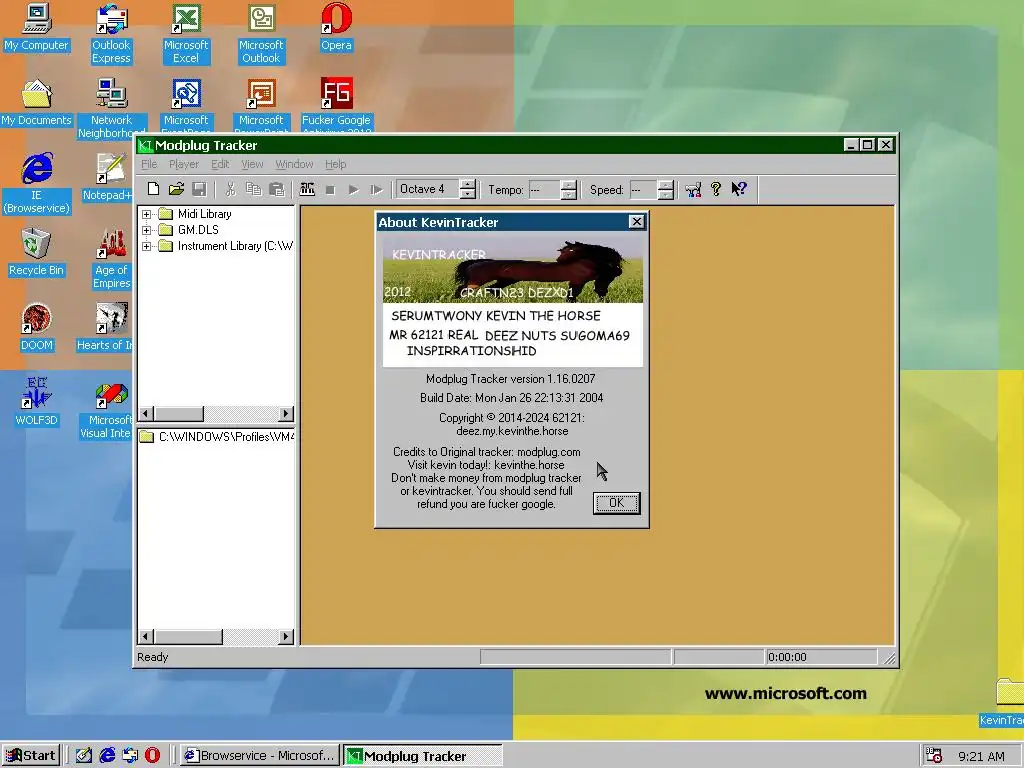Open the Window menu
The width and height of the screenshot is (1024, 768).
click(294, 164)
